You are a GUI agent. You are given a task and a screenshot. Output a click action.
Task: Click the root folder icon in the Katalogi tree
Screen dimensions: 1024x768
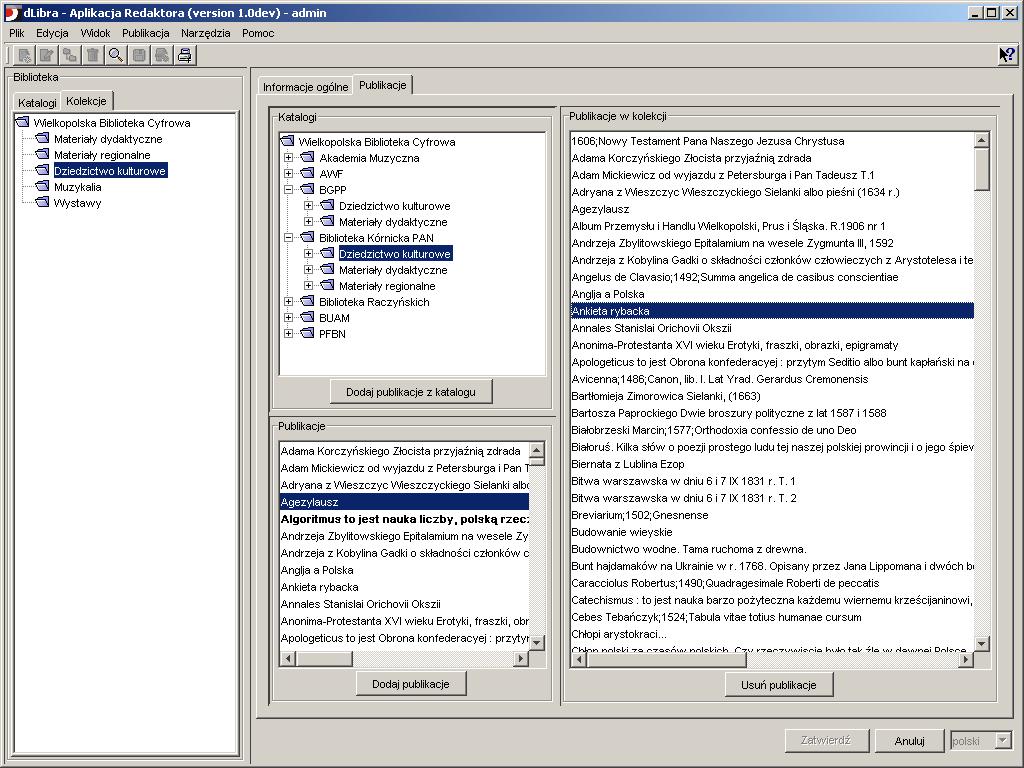[x=287, y=142]
